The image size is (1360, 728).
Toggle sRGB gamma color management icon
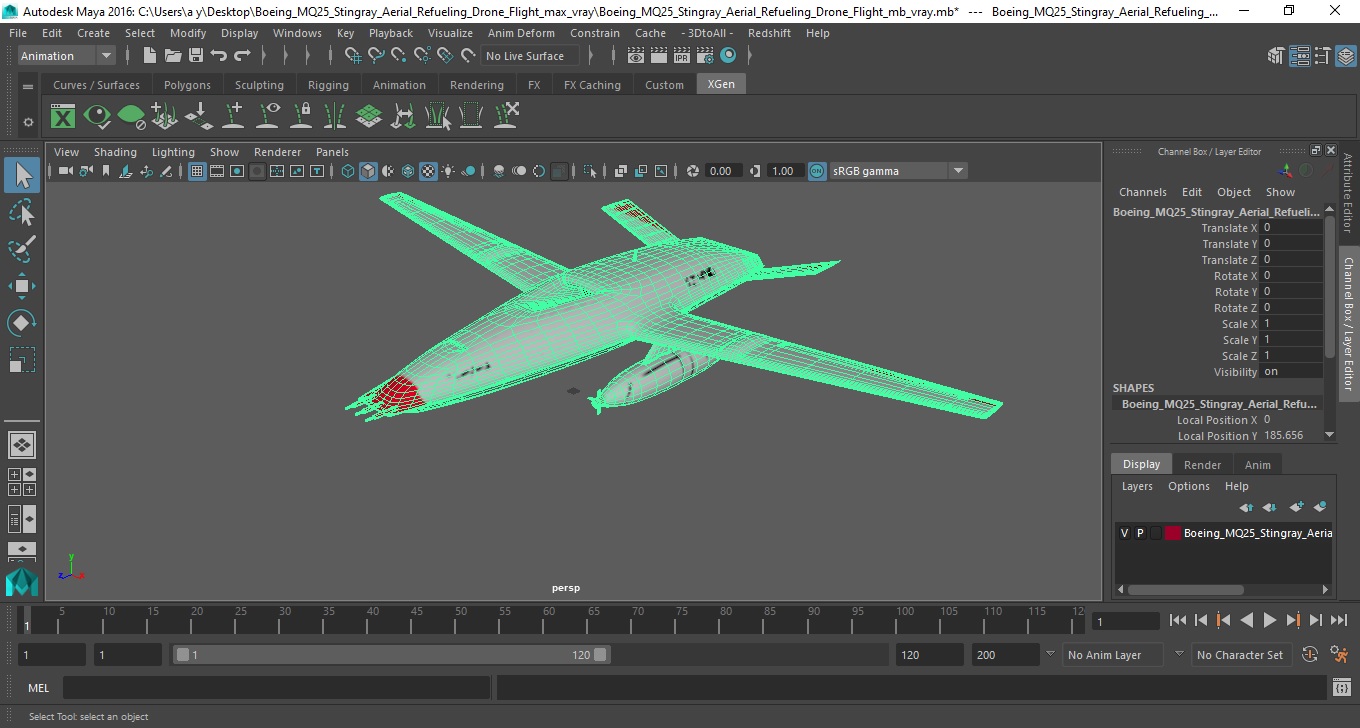point(817,171)
